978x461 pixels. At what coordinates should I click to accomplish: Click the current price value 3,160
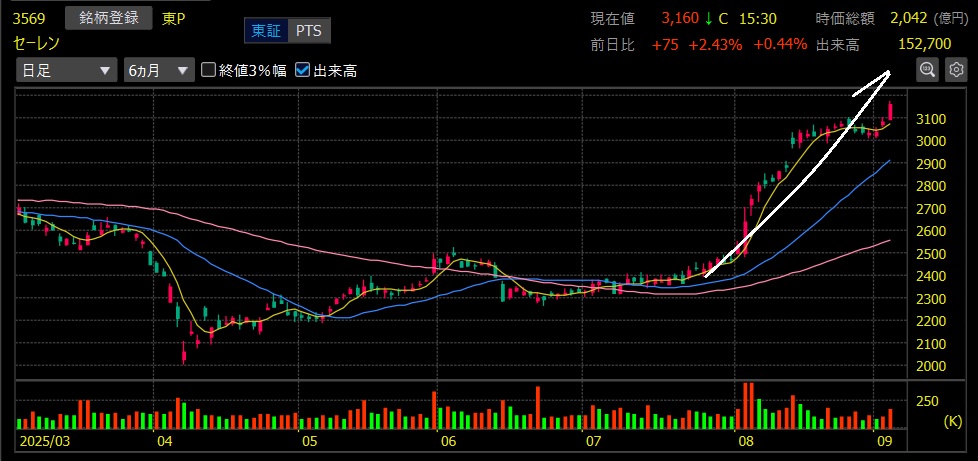coord(679,18)
